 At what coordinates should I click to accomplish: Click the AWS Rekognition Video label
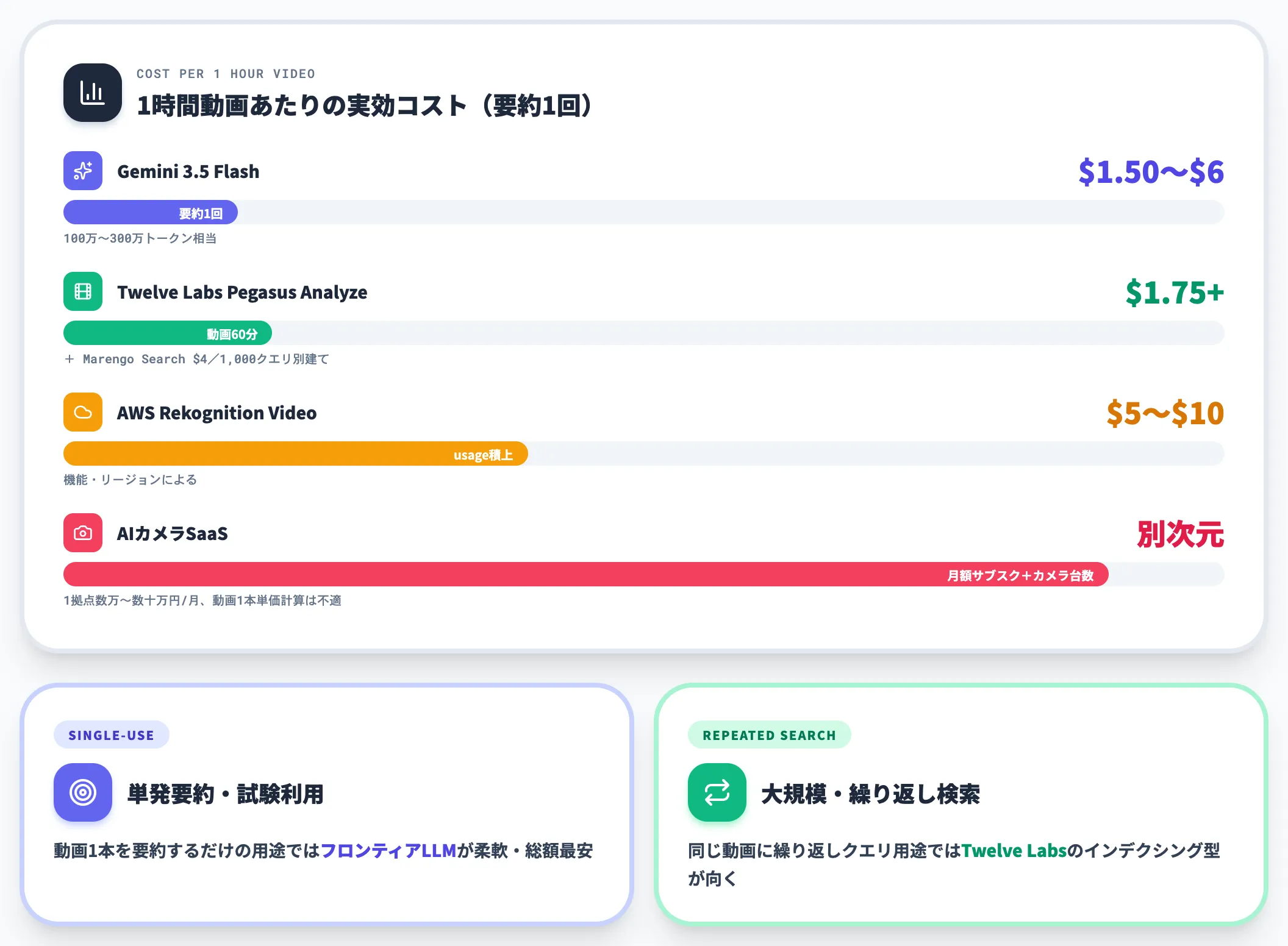(x=217, y=413)
